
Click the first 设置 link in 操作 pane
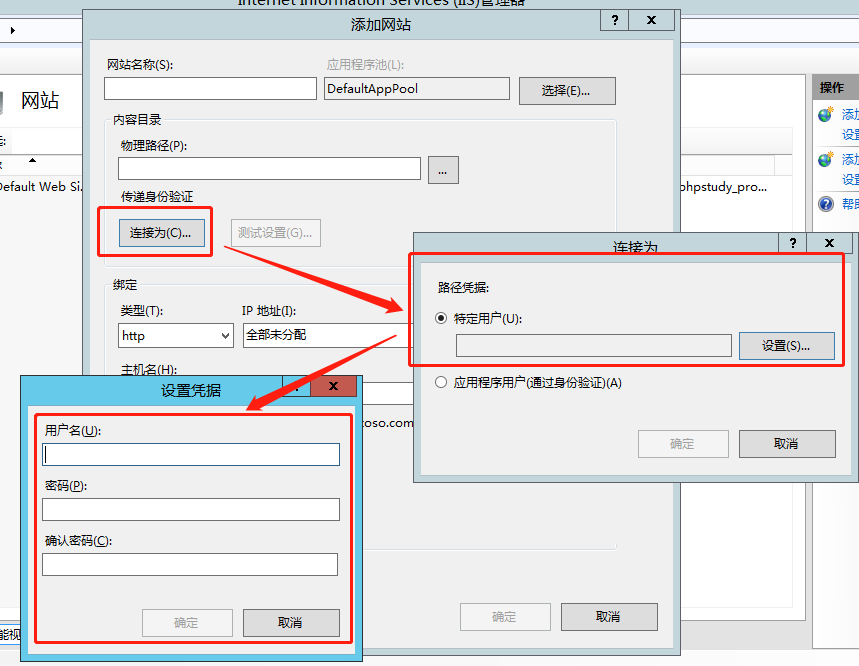pyautogui.click(x=849, y=135)
